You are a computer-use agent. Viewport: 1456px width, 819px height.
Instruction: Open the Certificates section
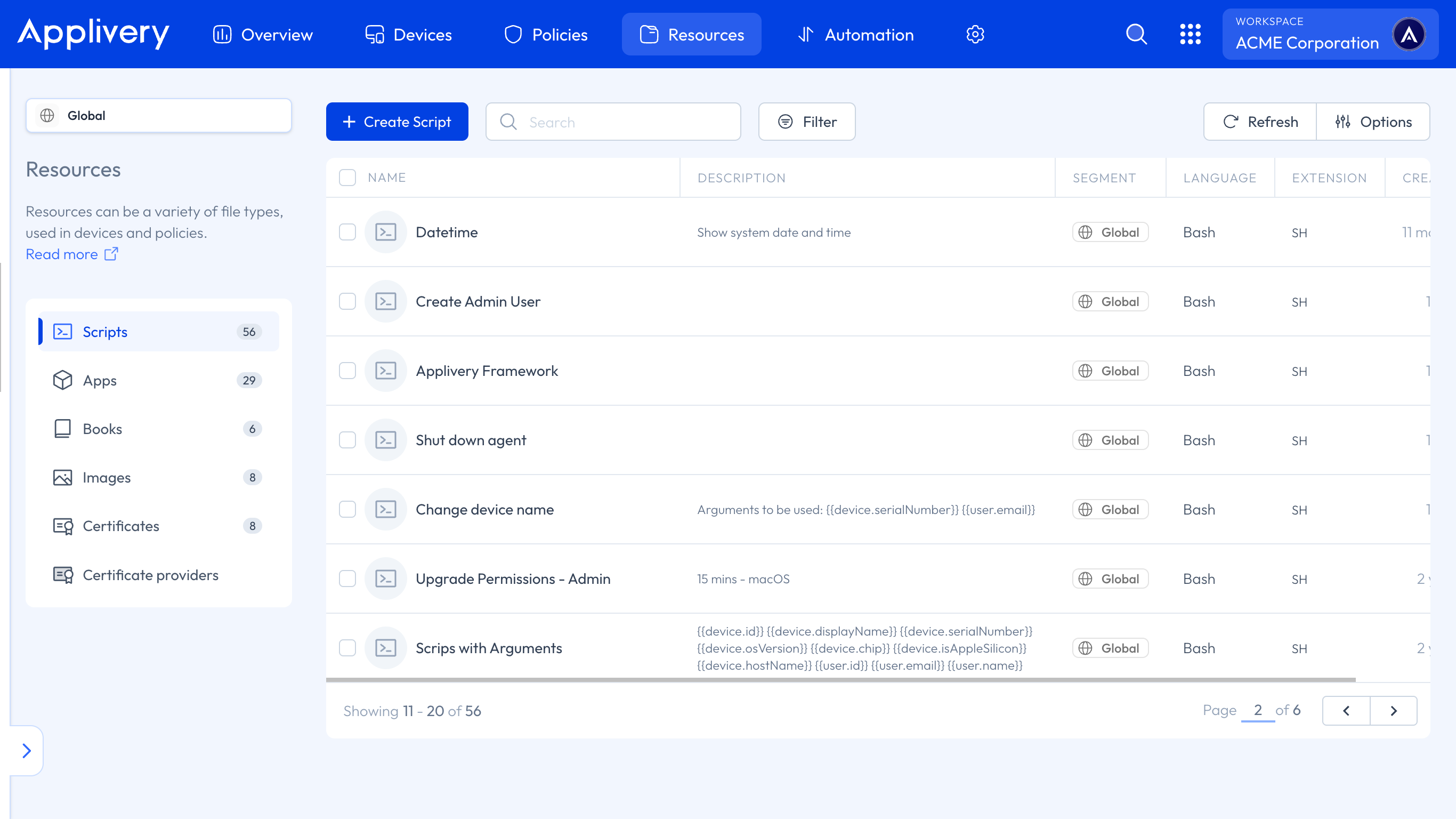(x=121, y=526)
